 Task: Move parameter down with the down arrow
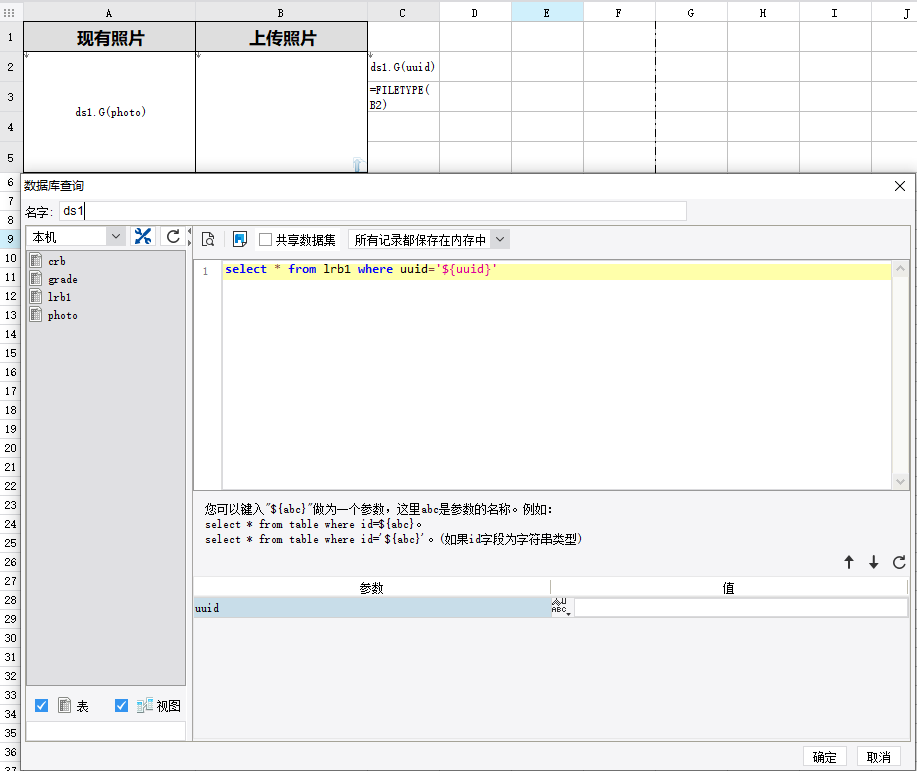click(873, 563)
